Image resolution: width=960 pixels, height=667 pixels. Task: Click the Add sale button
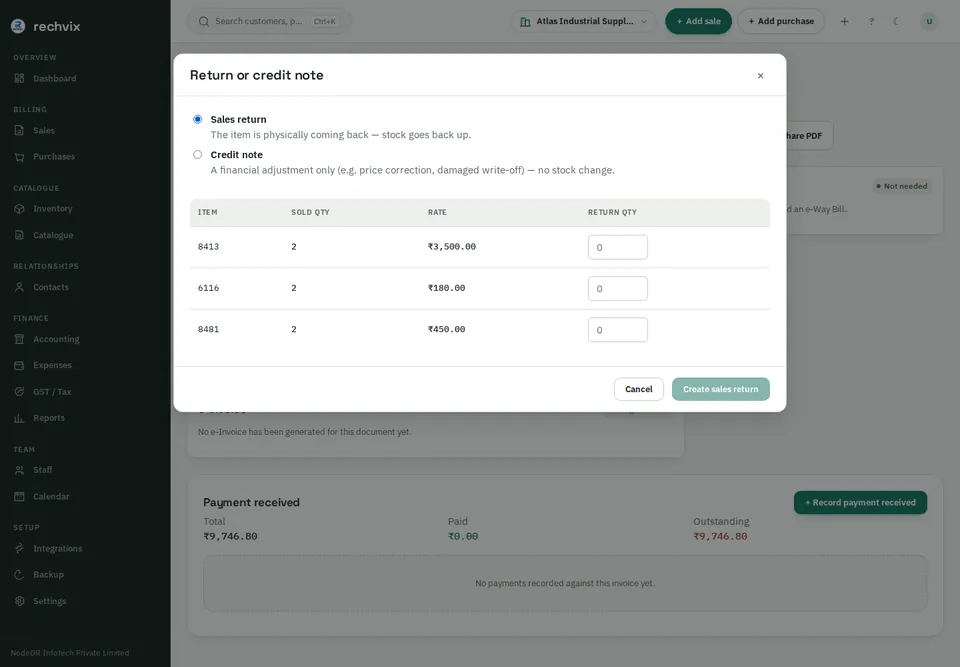699,21
